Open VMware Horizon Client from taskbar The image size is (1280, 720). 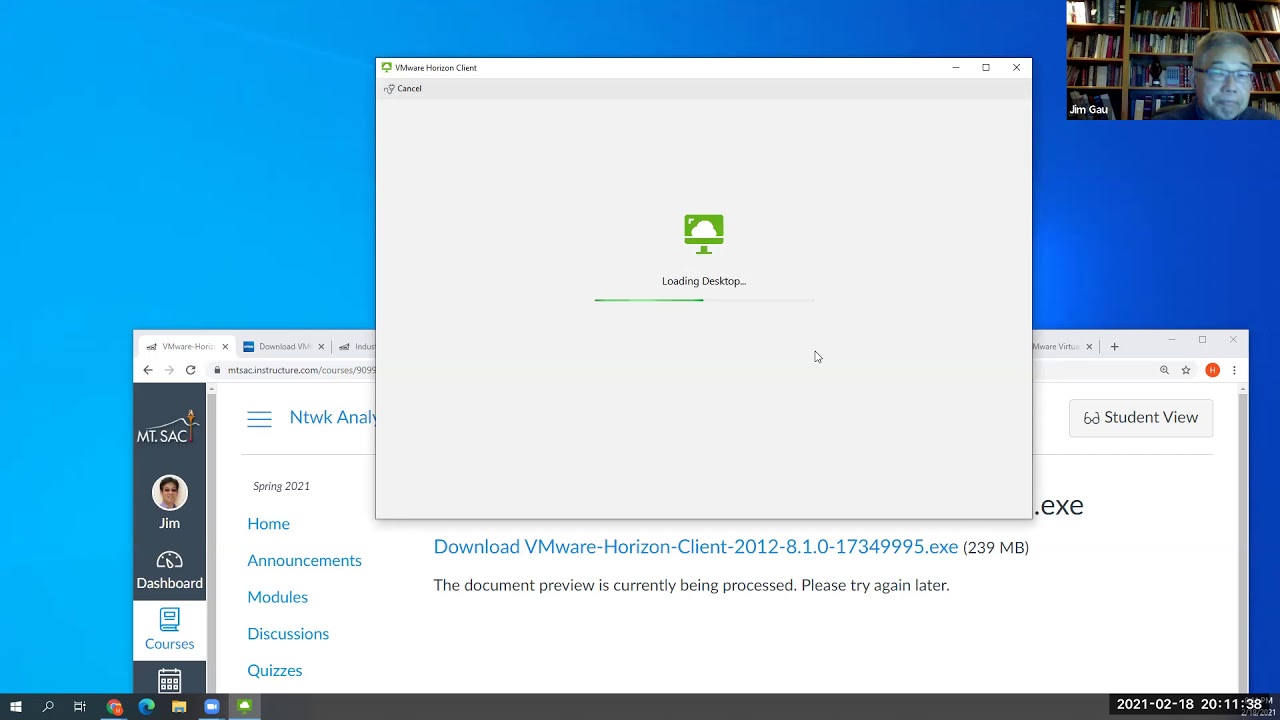tap(244, 707)
